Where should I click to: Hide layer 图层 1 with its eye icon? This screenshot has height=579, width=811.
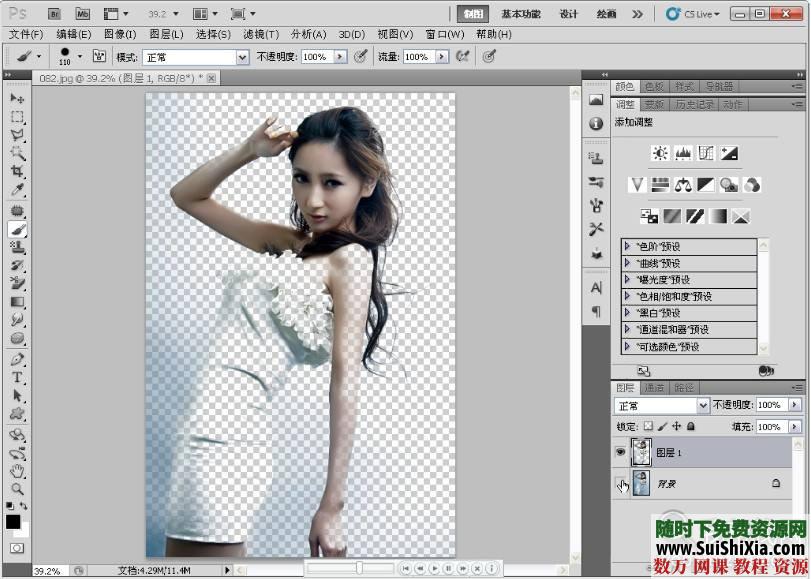pyautogui.click(x=620, y=452)
